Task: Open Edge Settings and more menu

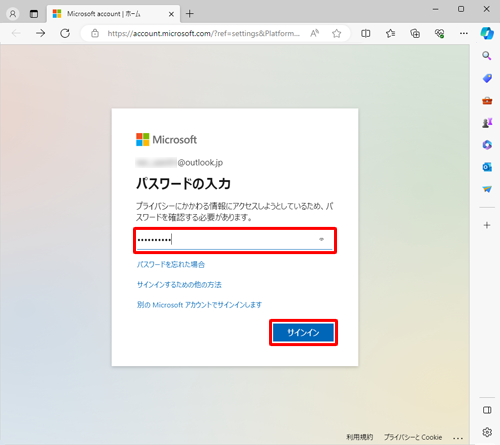Action: tap(464, 33)
